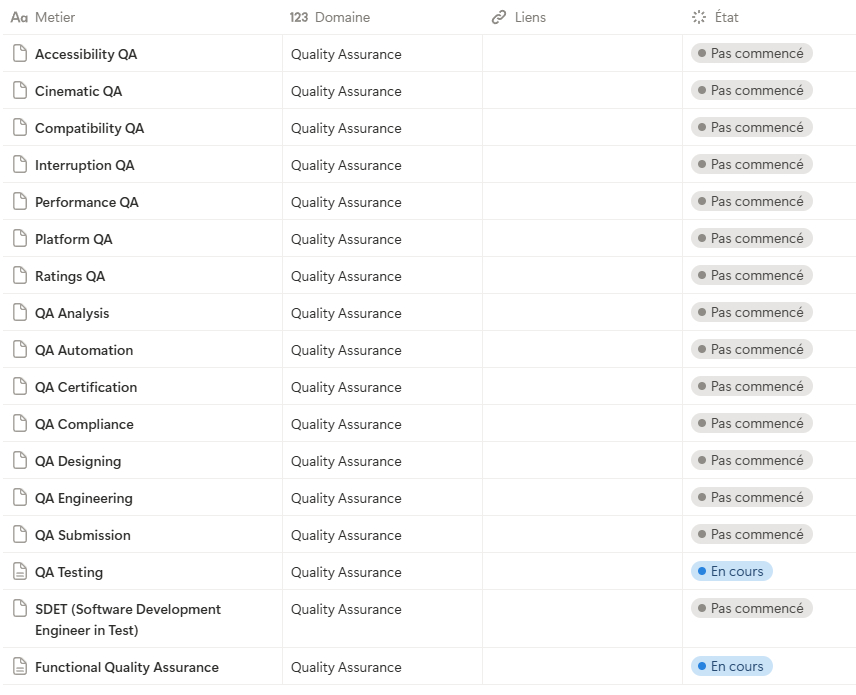Select the empty Liens cell for Compatibility QA
Screen dimensions: 856x695
pos(582,128)
